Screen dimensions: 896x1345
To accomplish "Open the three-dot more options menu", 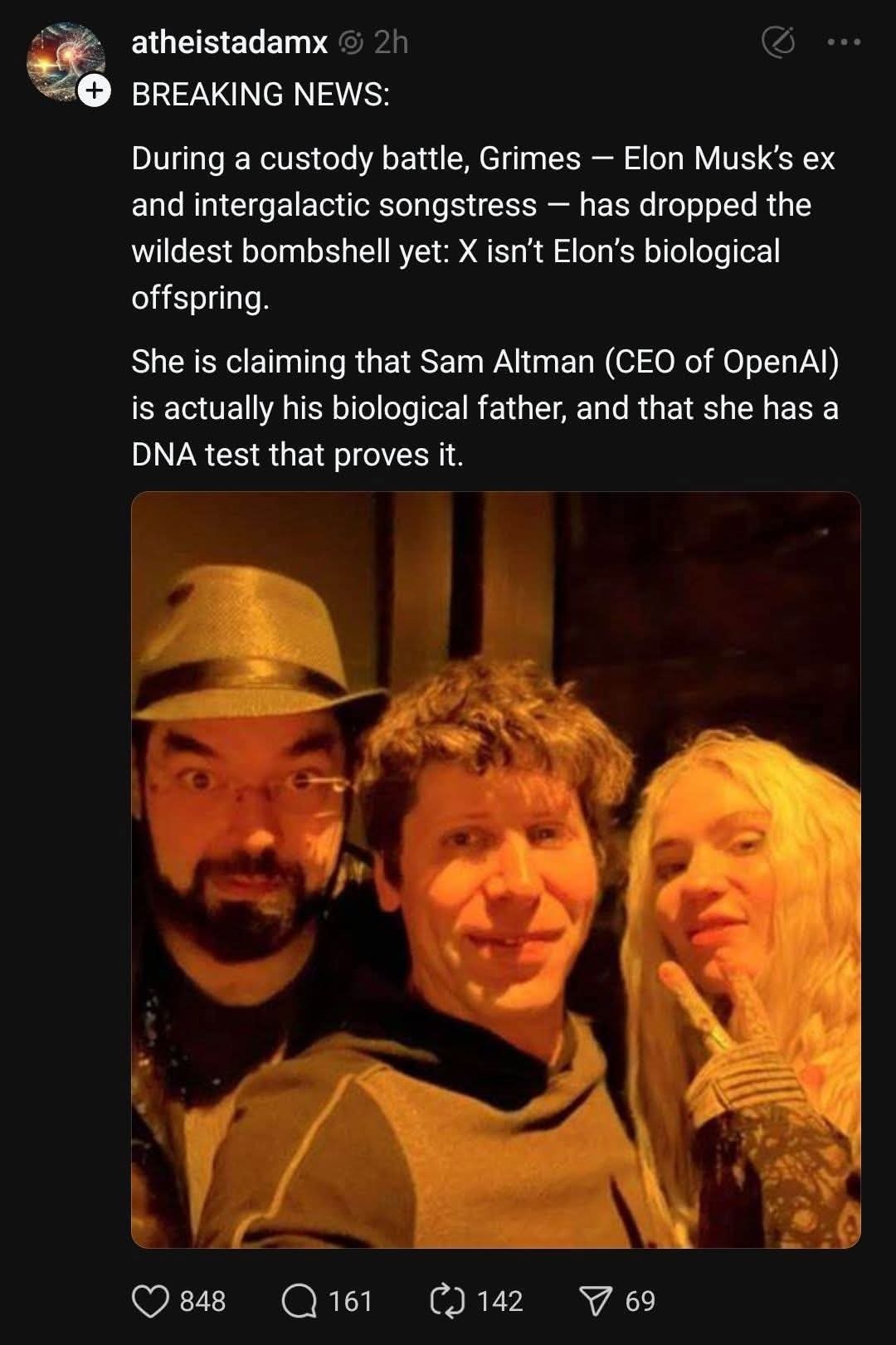I will tap(845, 42).
